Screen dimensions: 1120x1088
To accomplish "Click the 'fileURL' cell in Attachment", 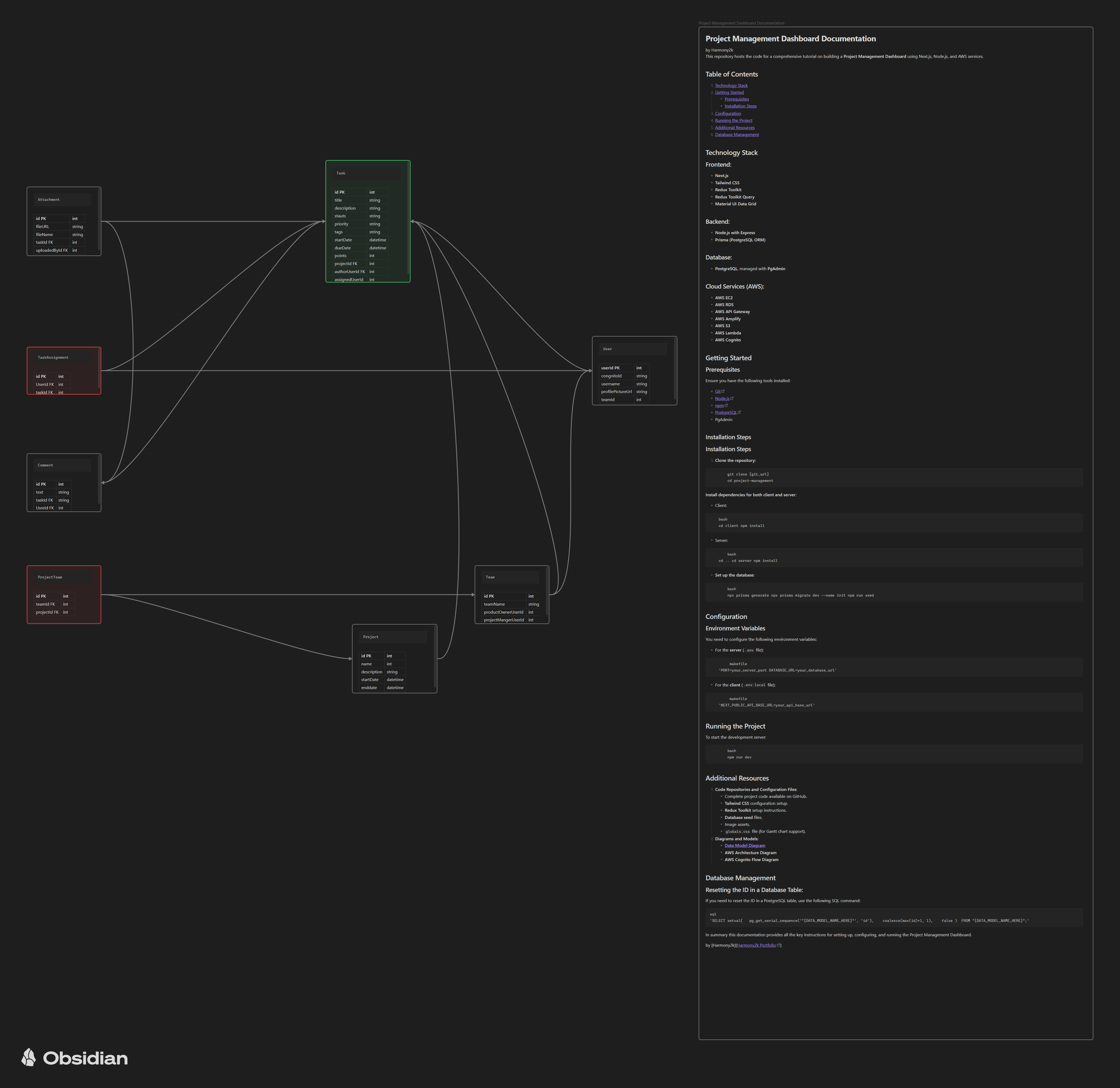I will [52, 227].
